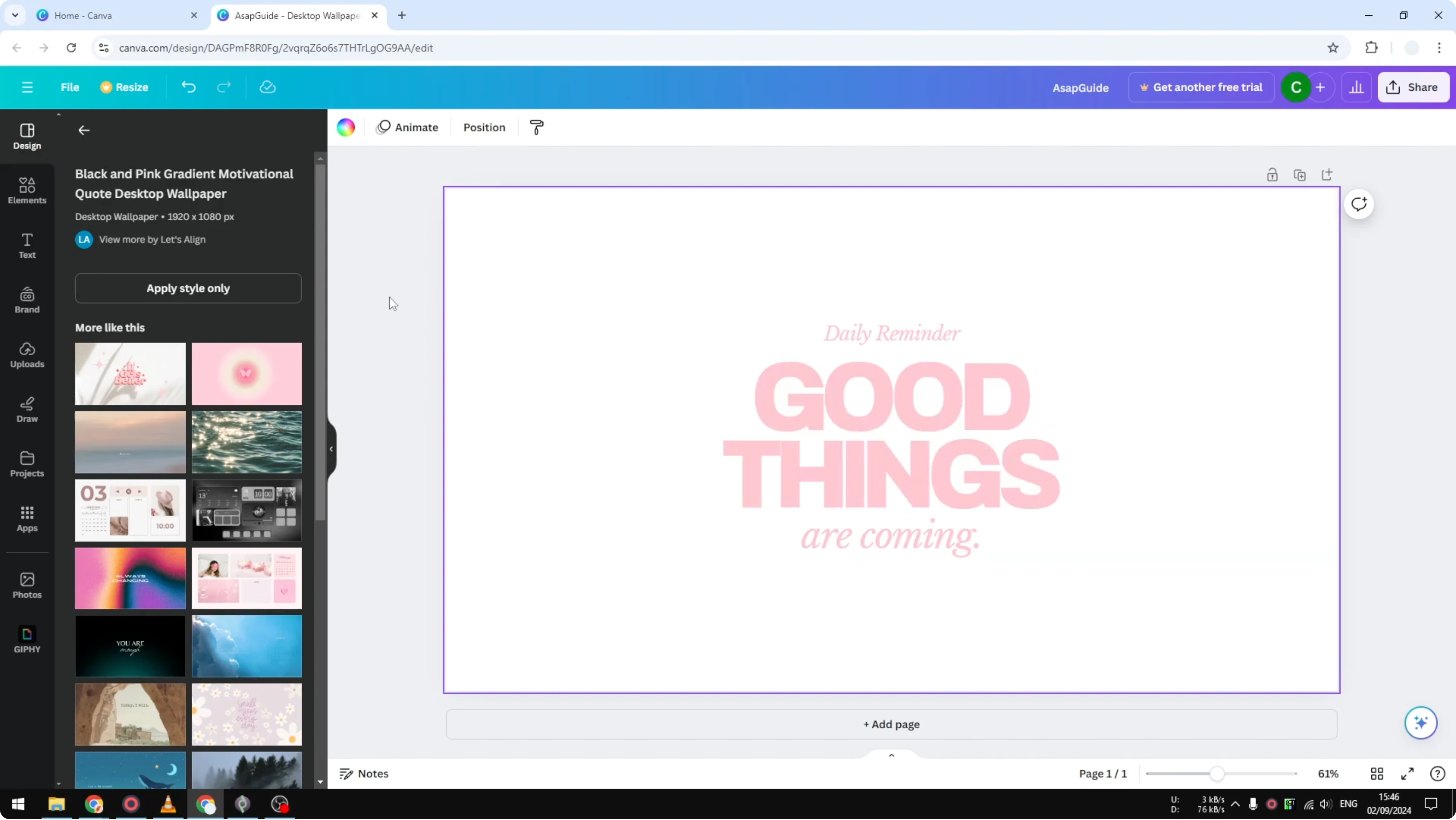The height and width of the screenshot is (820, 1456).
Task: Add collaborators with plus icon
Action: tap(1320, 87)
